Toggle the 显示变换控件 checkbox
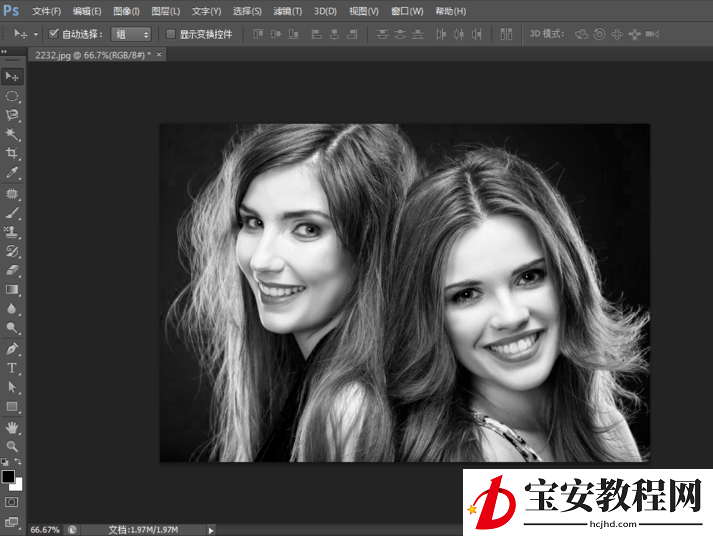 (171, 34)
